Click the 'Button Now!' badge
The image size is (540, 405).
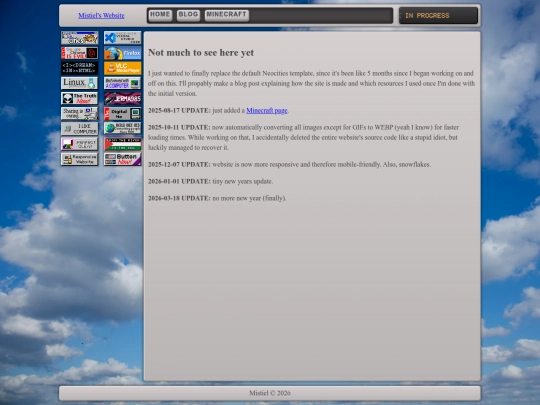(x=123, y=159)
